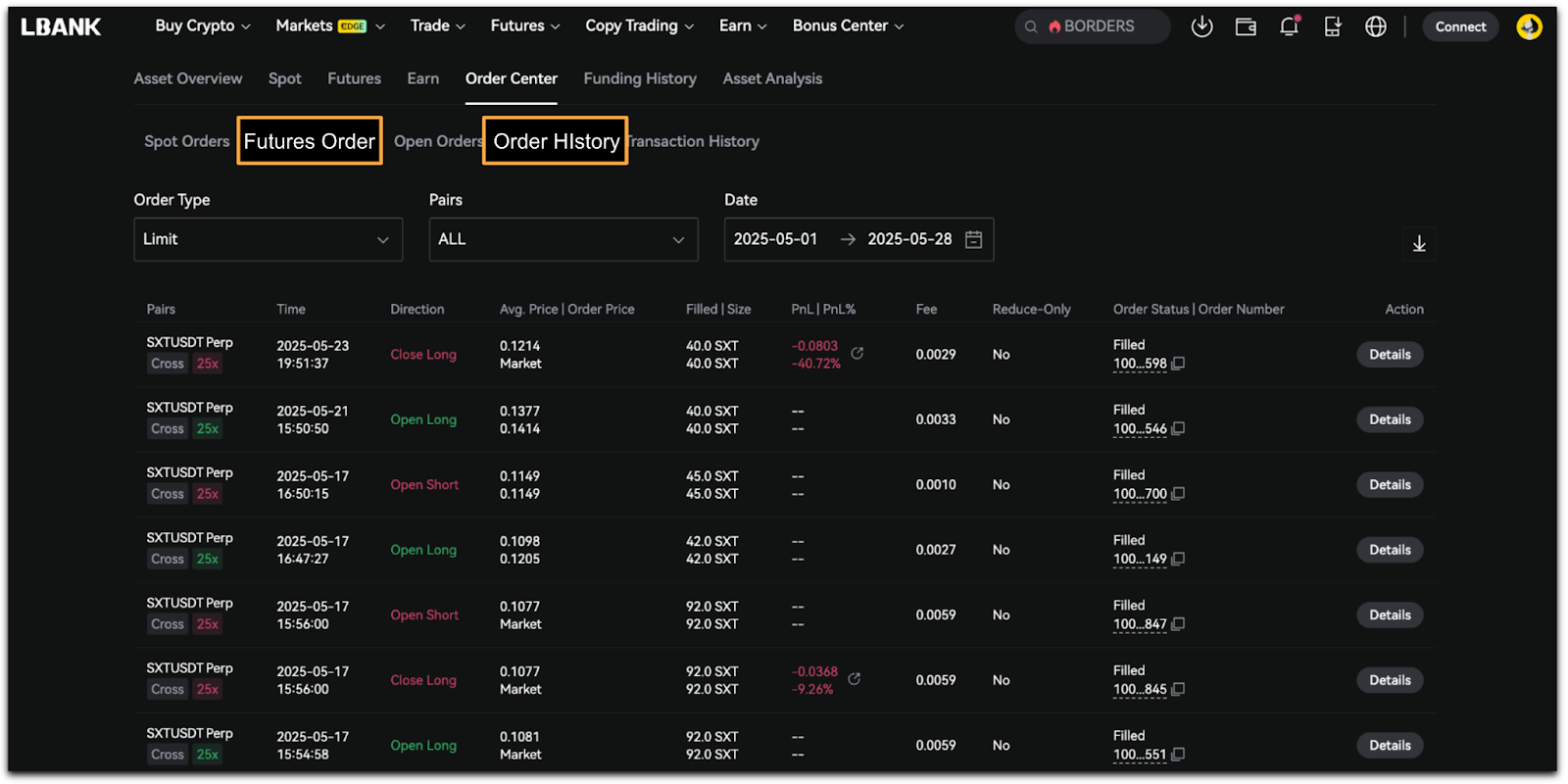Copy order number 100...598
Viewport: 1568px width, 784px height.
point(1179,364)
